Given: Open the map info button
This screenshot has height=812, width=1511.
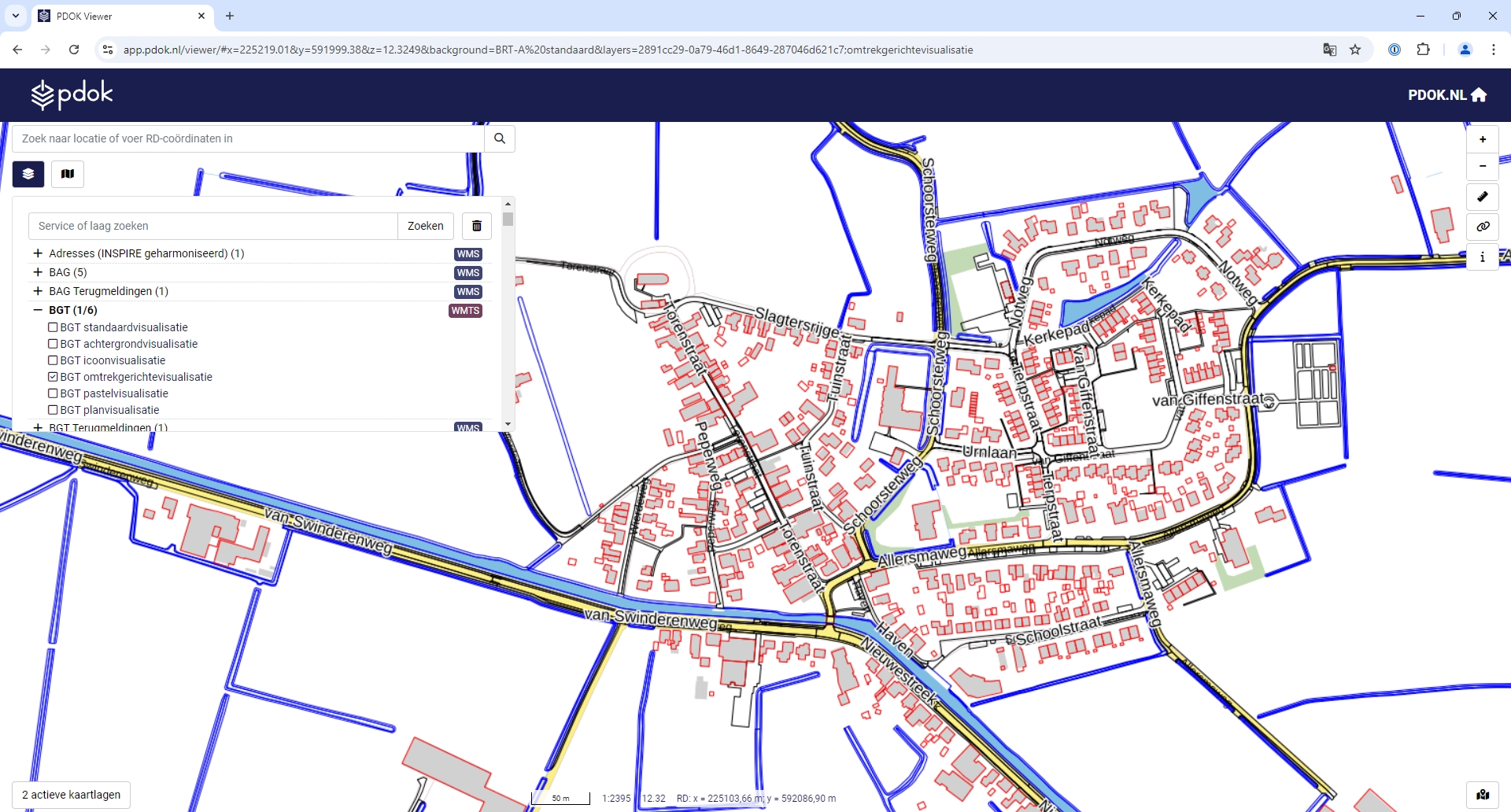Looking at the screenshot, I should (x=1482, y=257).
